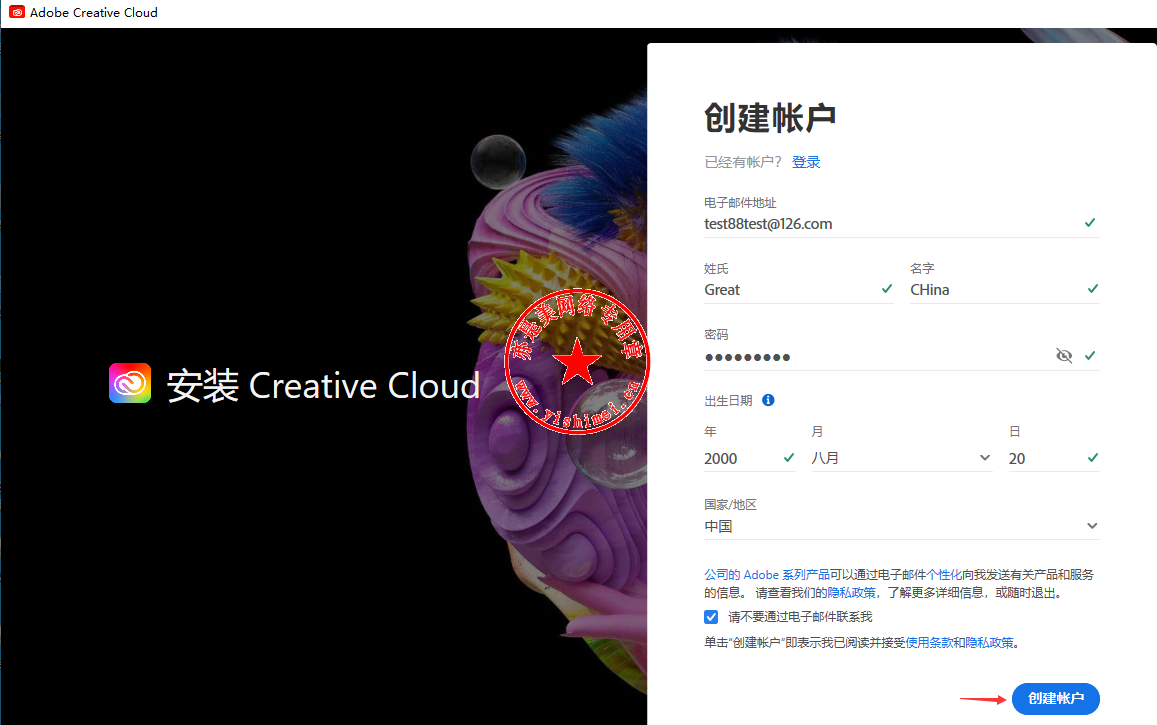The width and height of the screenshot is (1157, 725).
Task: Open the 公司的 Adobe 系列产品 link
Action: 767,575
